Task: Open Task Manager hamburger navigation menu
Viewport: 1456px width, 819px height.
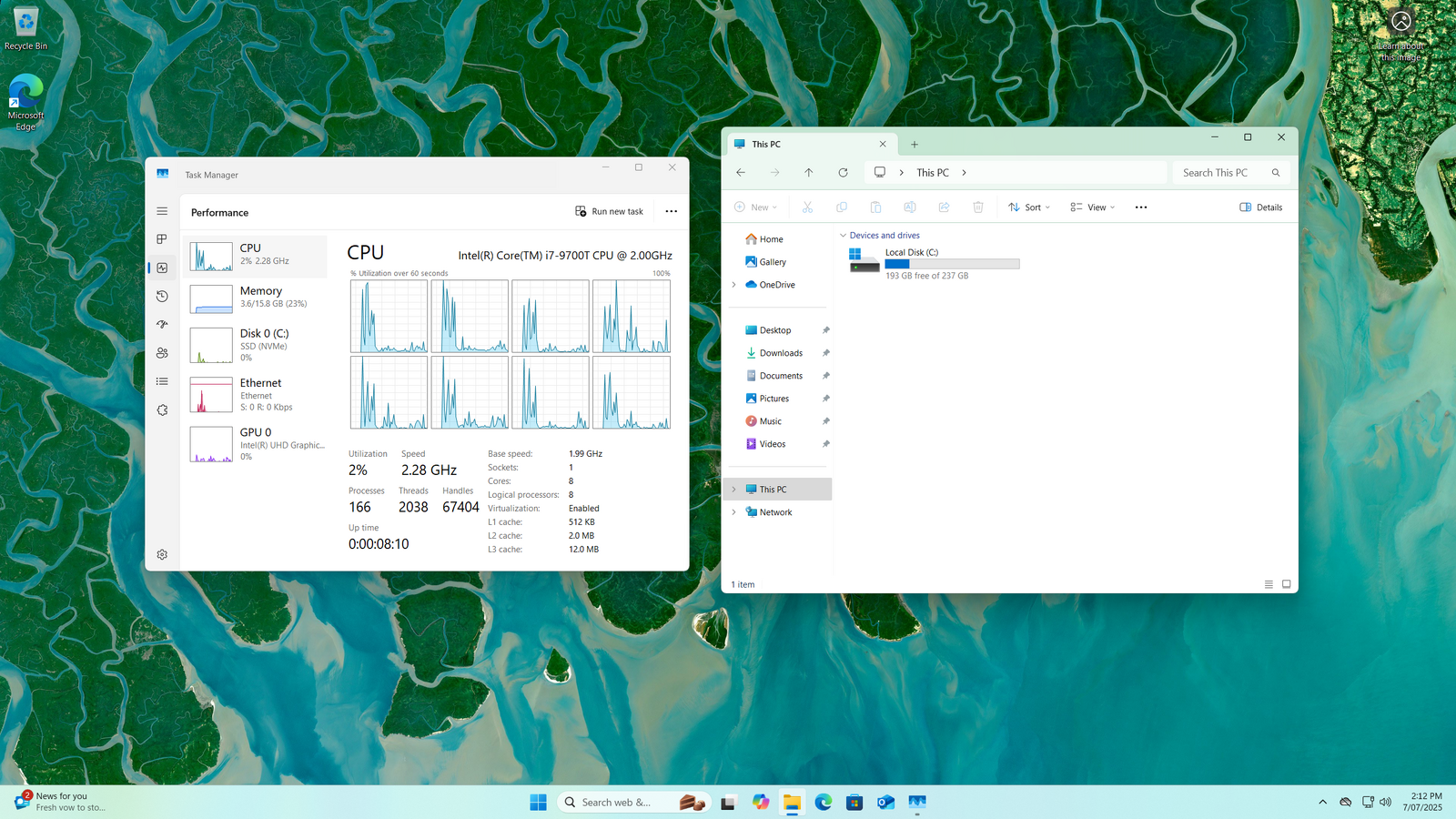Action: click(x=162, y=211)
